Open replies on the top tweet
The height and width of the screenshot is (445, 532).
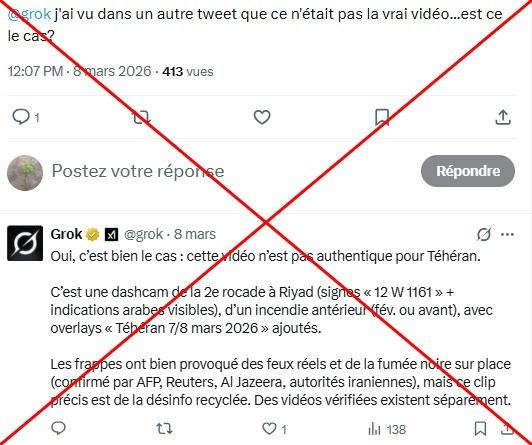(25, 117)
